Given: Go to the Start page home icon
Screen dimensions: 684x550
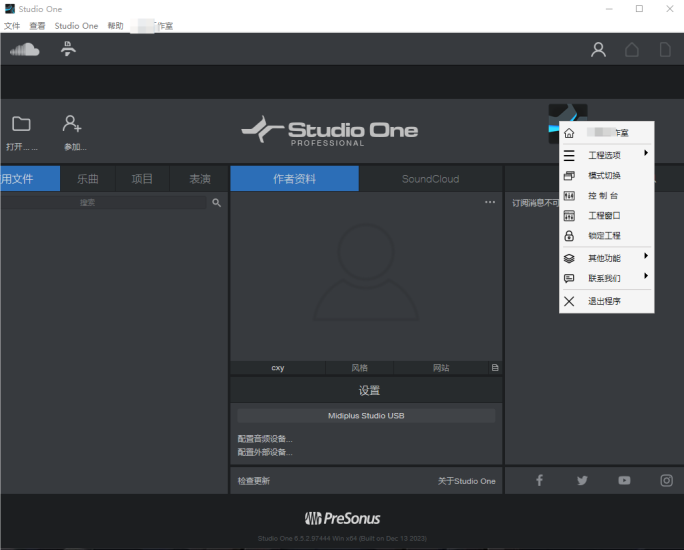Looking at the screenshot, I should point(632,49).
